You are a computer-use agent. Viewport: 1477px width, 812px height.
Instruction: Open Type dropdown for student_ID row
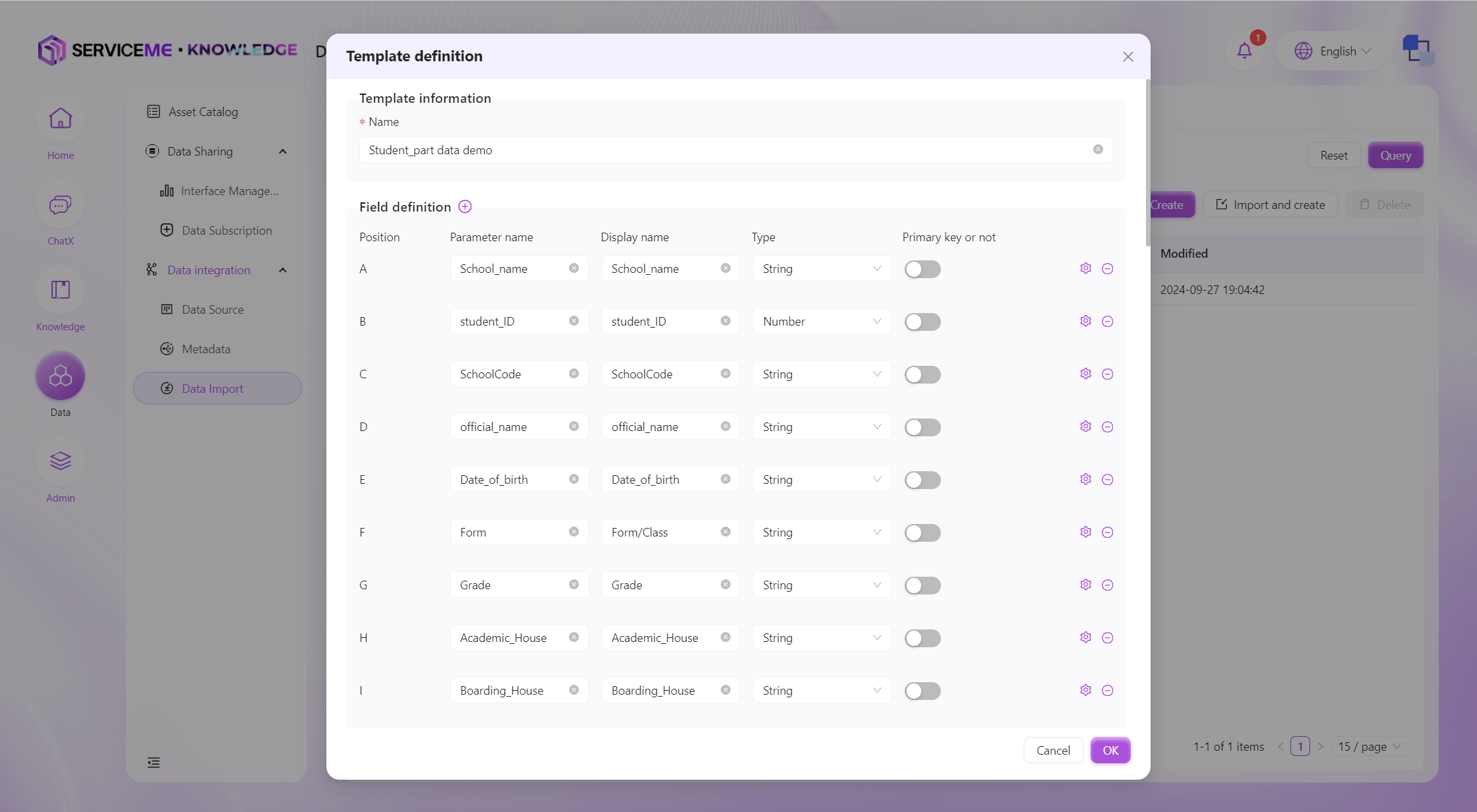[821, 322]
